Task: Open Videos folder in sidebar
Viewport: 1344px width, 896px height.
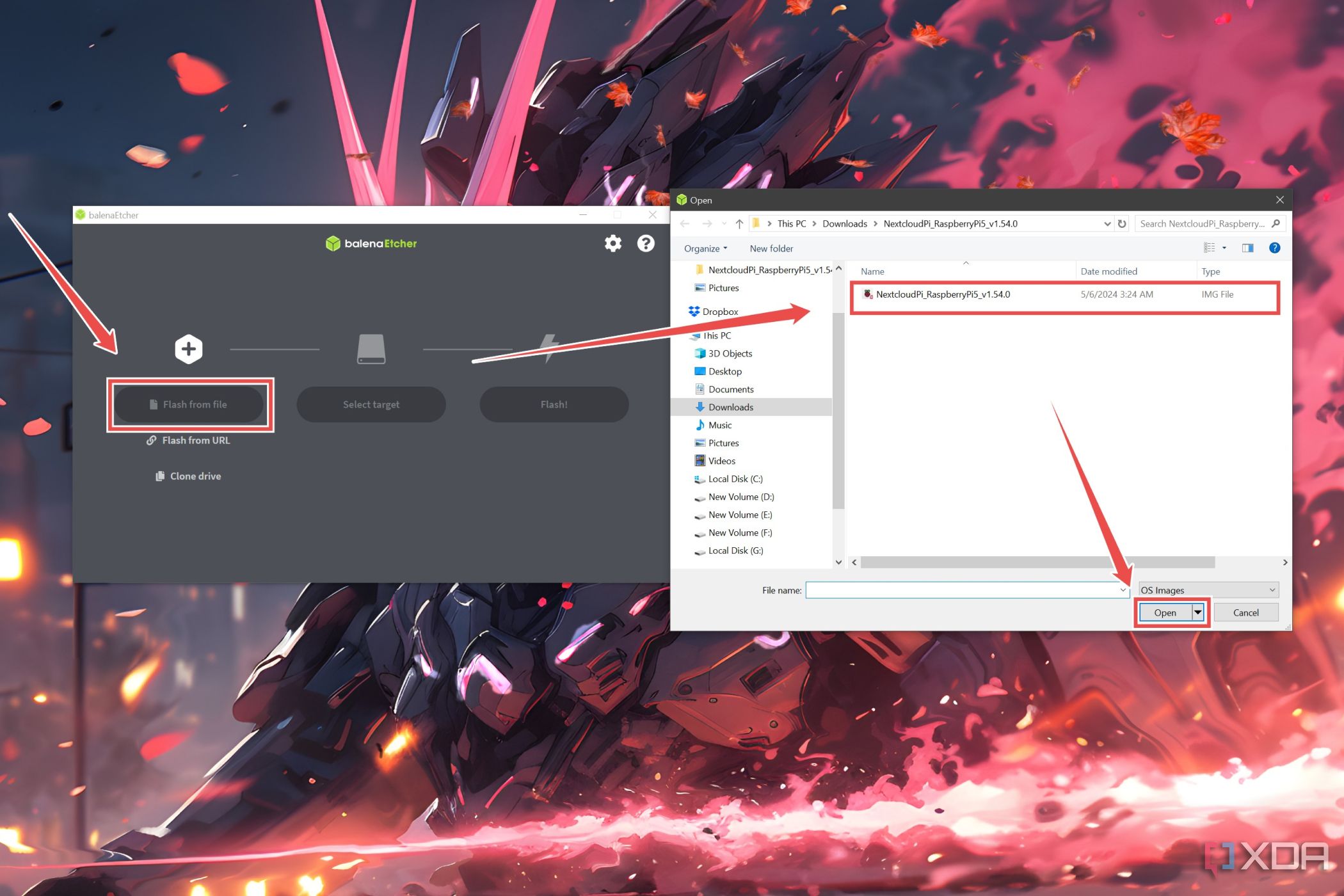Action: [715, 461]
